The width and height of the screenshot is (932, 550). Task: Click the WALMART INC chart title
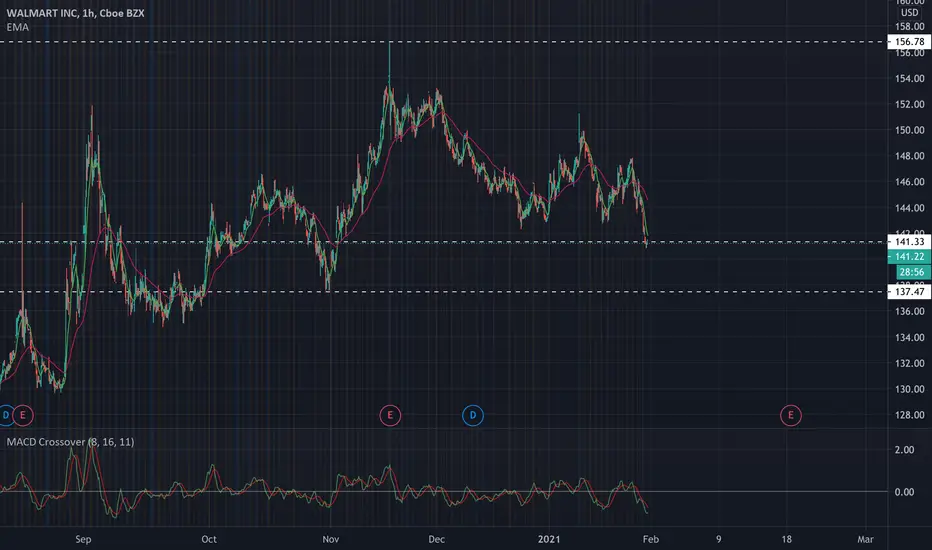click(75, 13)
